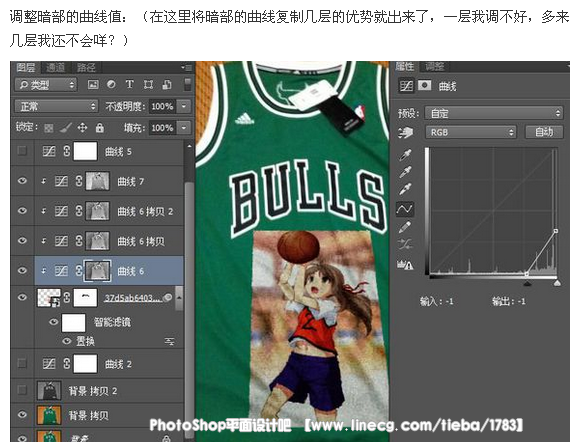The image size is (573, 442).
Task: Hide the 曲线 7 layer
Action: [x=22, y=181]
